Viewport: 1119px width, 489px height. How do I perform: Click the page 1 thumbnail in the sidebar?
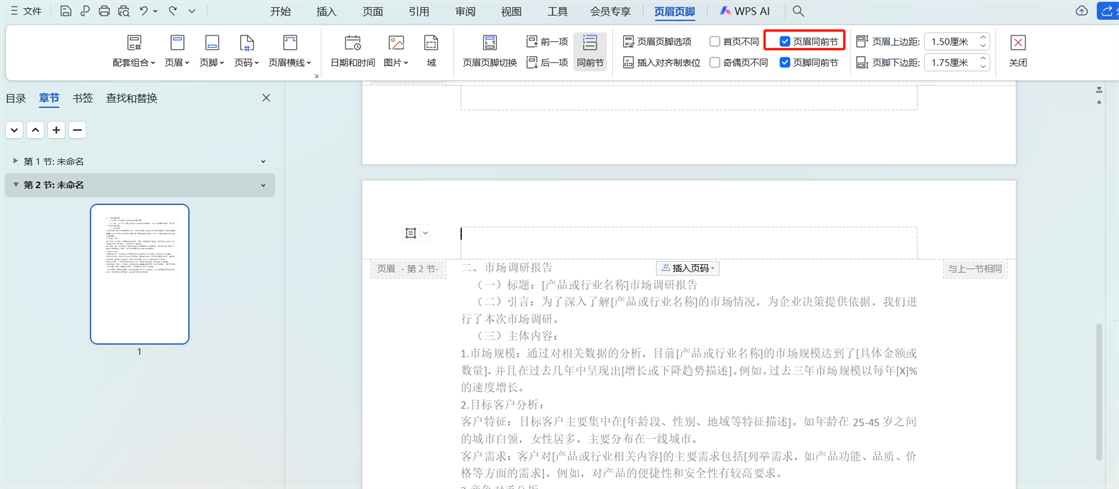[x=139, y=273]
